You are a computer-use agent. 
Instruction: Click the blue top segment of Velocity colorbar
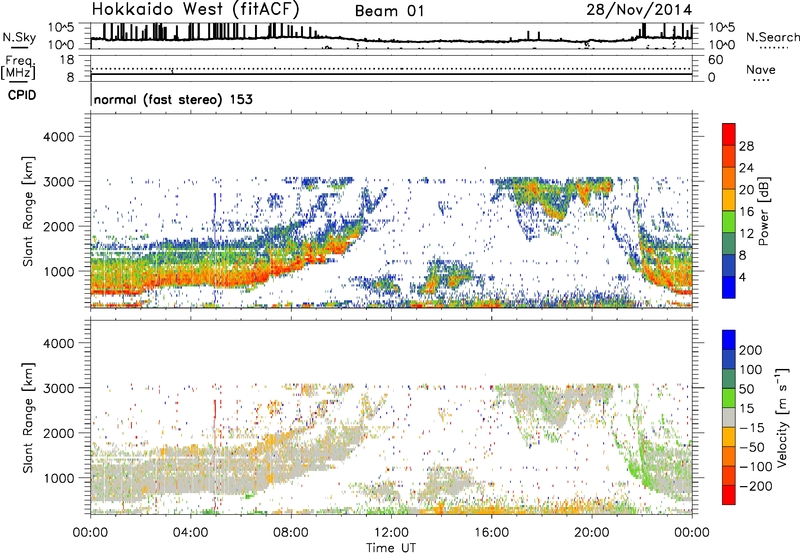(x=729, y=340)
